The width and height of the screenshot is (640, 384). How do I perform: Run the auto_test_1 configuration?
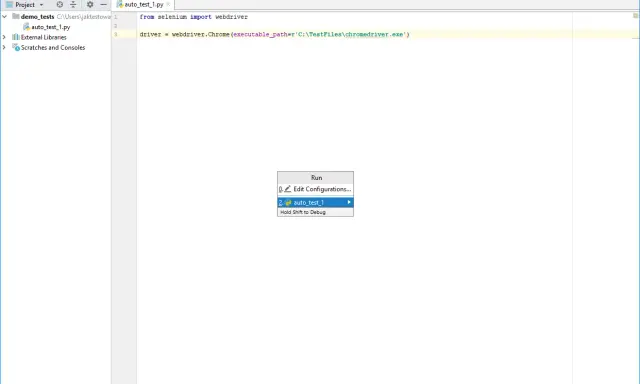(x=316, y=202)
